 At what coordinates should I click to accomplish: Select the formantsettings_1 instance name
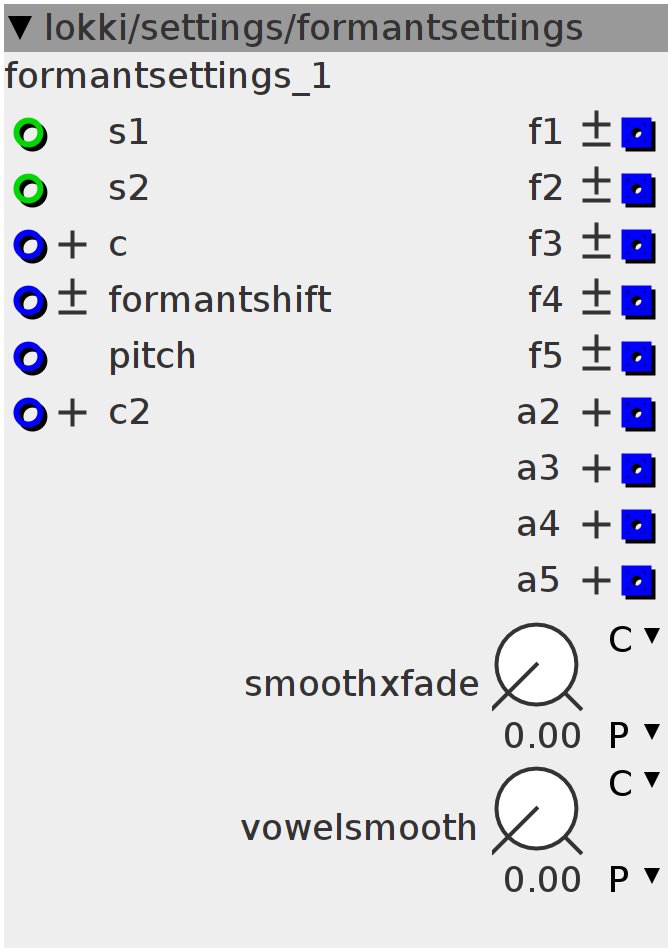[168, 78]
